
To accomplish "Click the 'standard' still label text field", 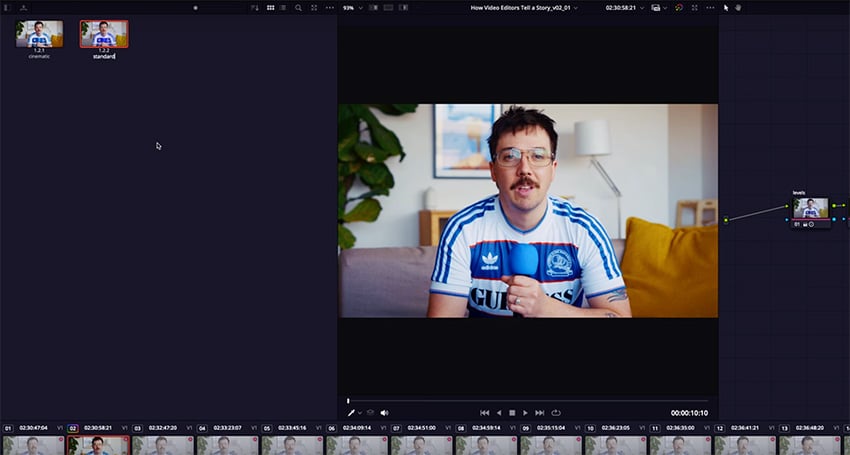I will tap(104, 56).
